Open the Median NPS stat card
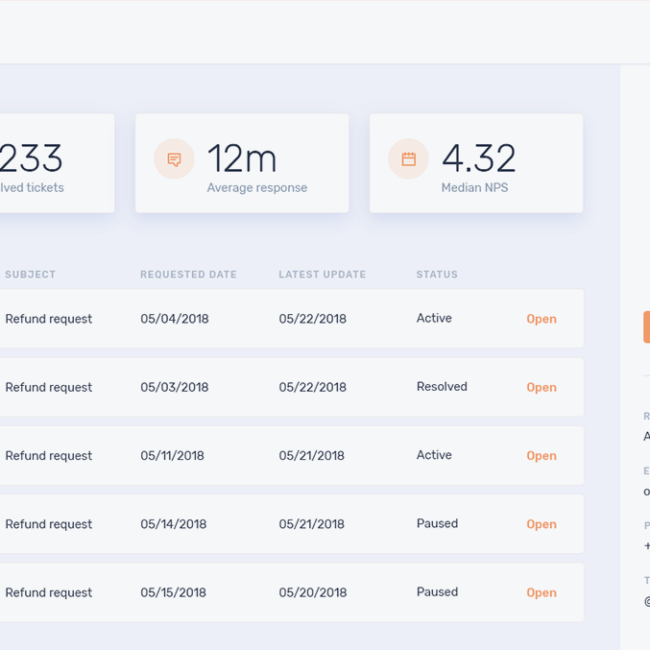Viewport: 650px width, 650px height. coord(476,163)
